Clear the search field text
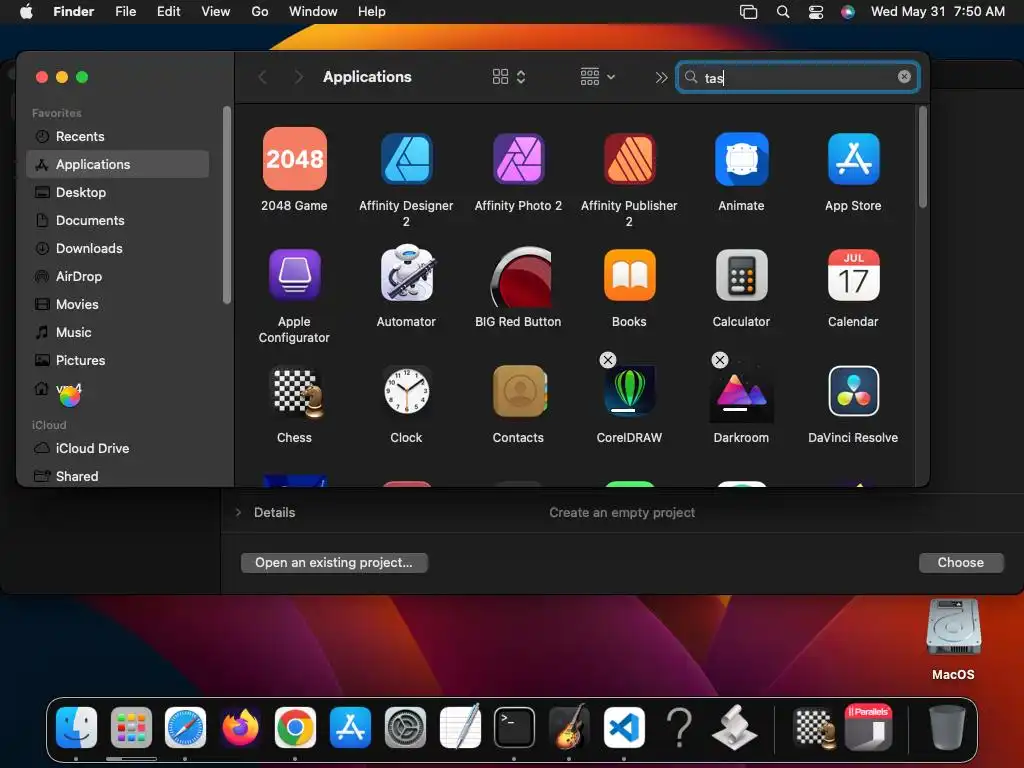 pyautogui.click(x=904, y=77)
